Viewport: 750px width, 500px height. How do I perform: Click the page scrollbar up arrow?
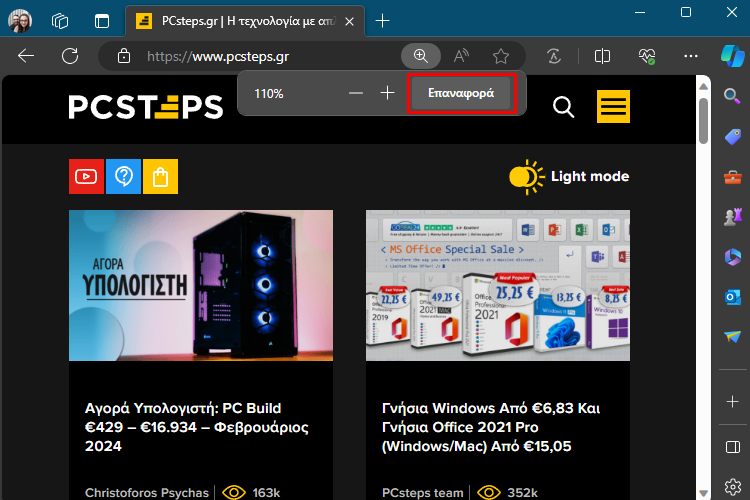click(x=703, y=87)
